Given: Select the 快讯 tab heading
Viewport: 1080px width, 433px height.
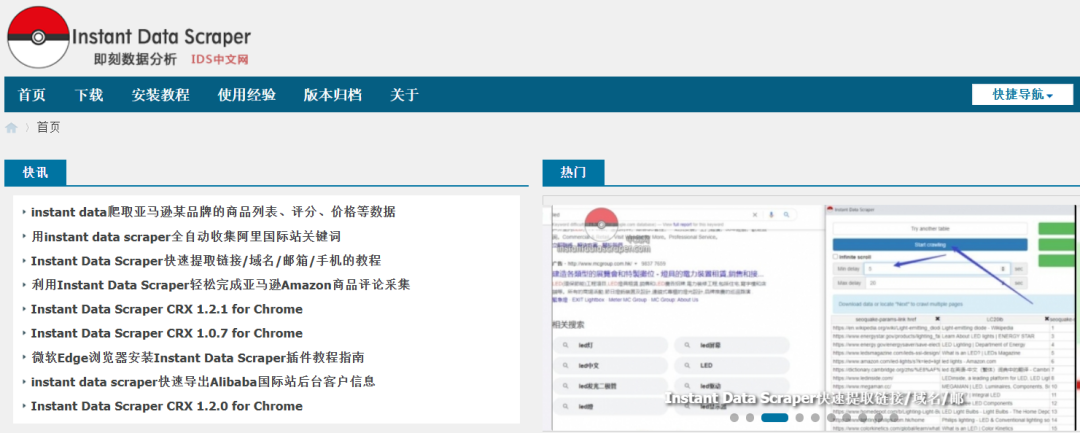Looking at the screenshot, I should click(x=35, y=173).
